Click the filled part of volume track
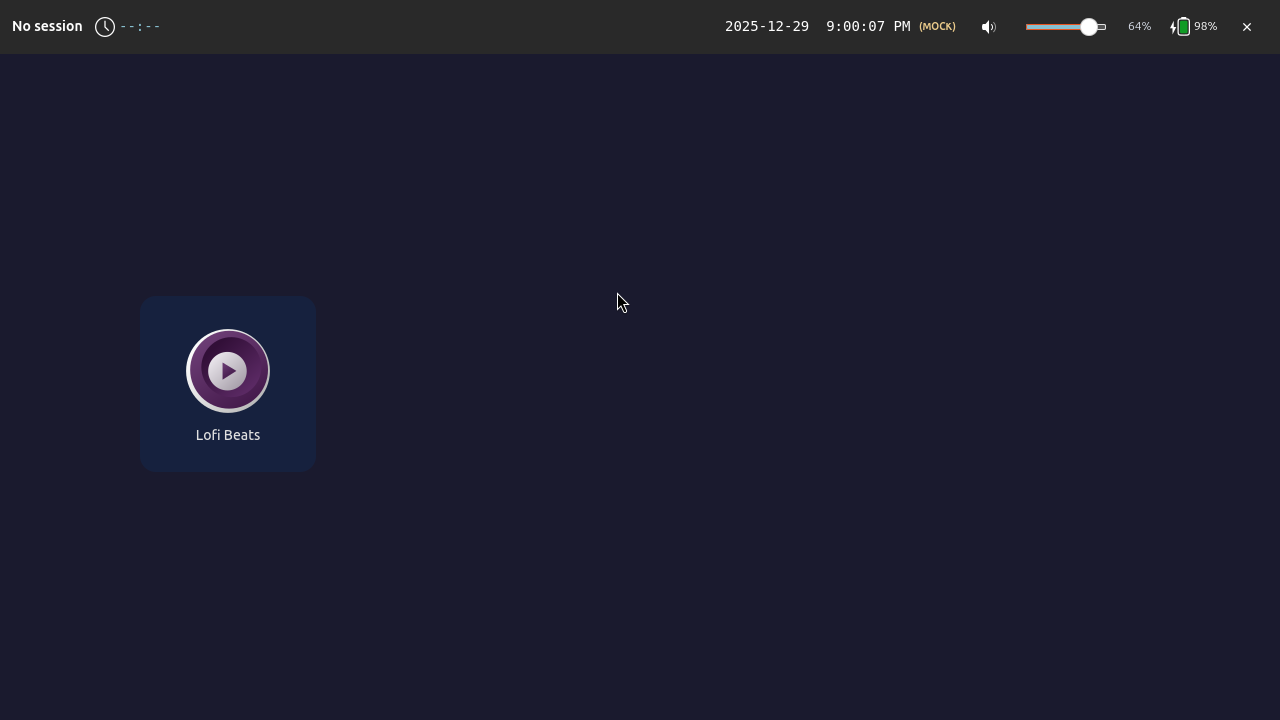 [x=1052, y=27]
